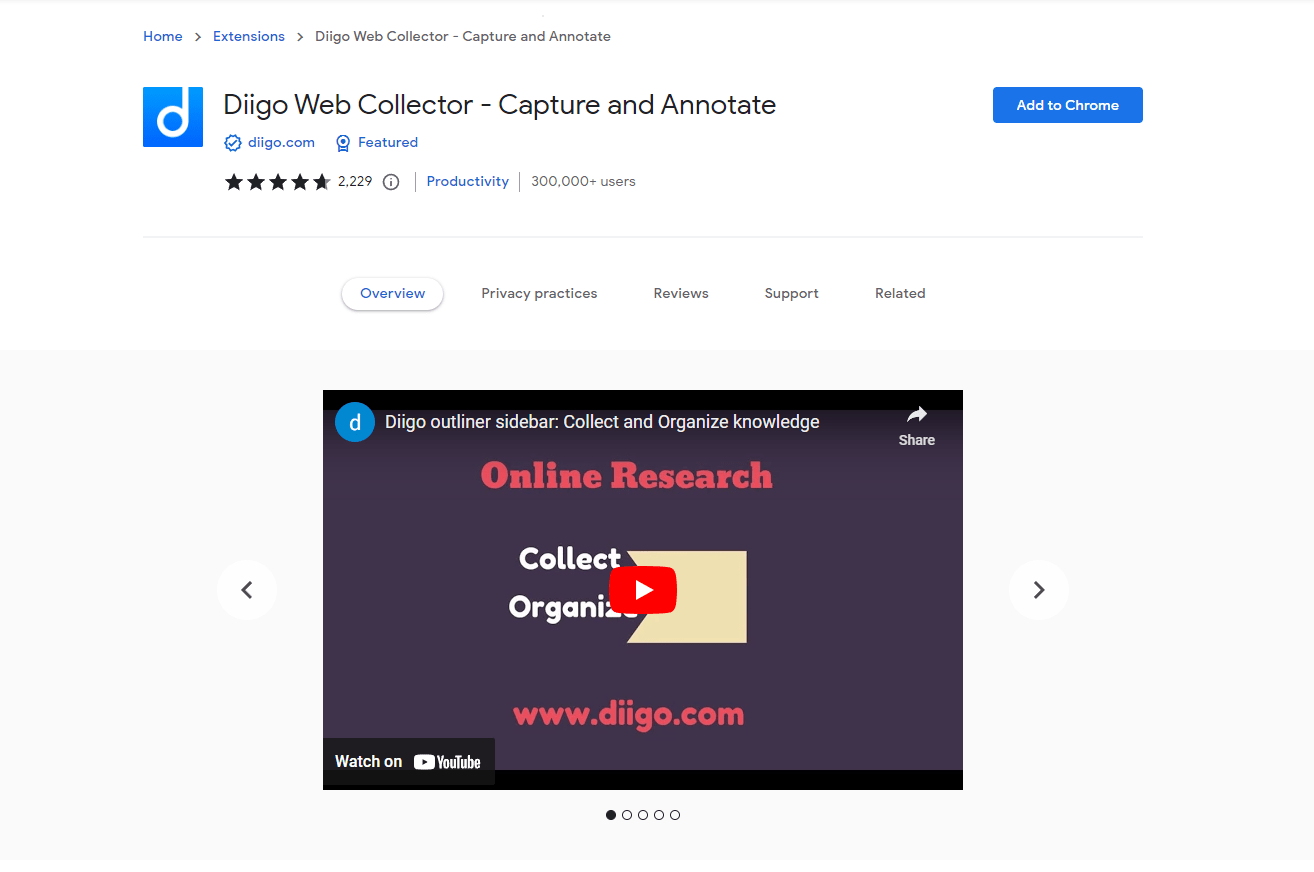
Task: Click the verified publisher badge icon
Action: tap(232, 142)
